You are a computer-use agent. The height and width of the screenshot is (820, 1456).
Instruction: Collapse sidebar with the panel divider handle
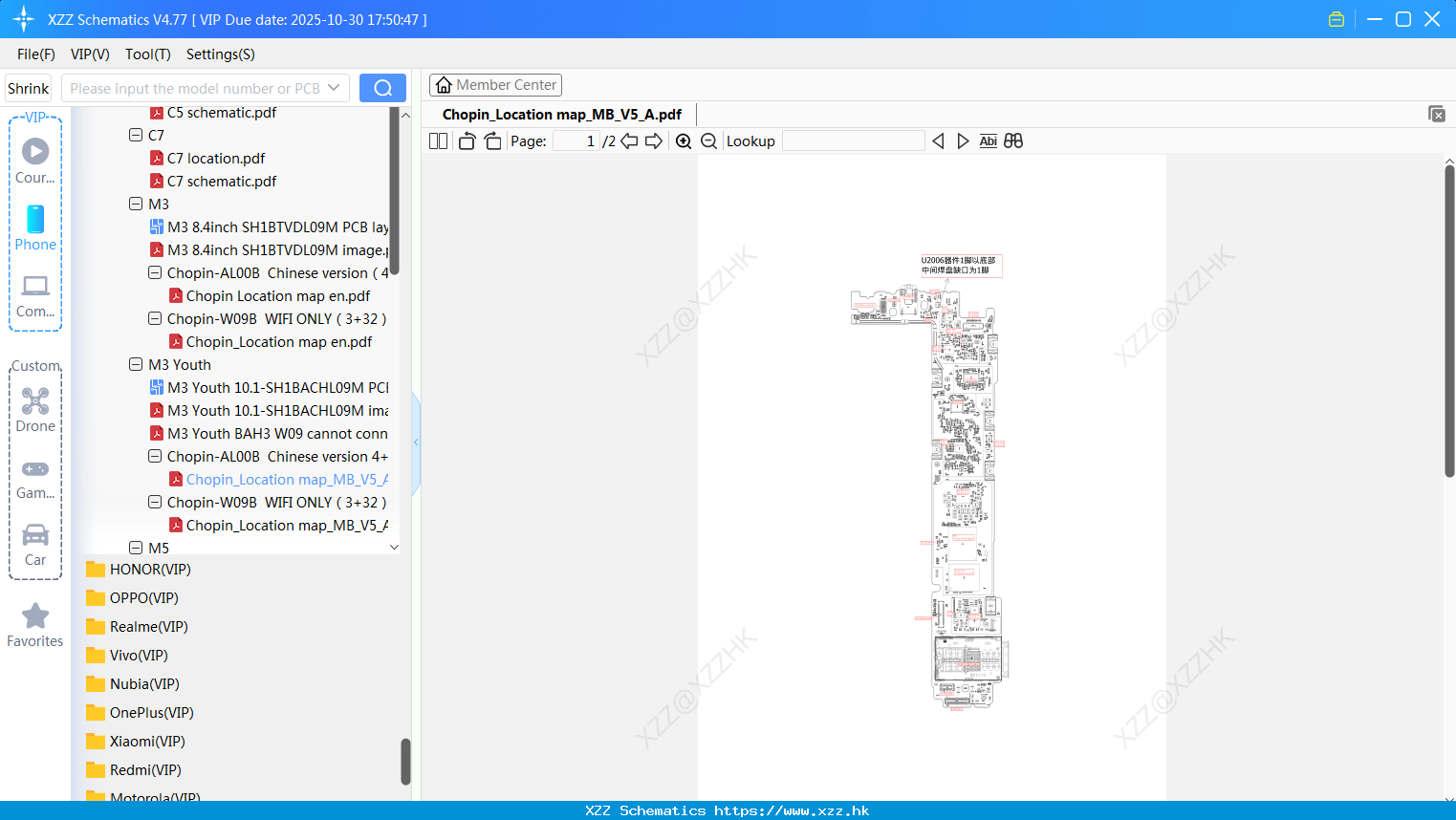tap(416, 442)
